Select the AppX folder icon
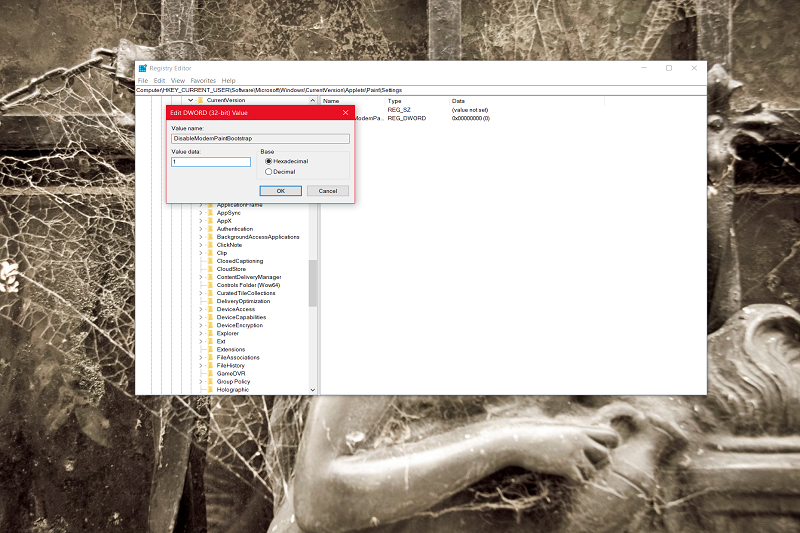The height and width of the screenshot is (533, 800). [x=210, y=221]
